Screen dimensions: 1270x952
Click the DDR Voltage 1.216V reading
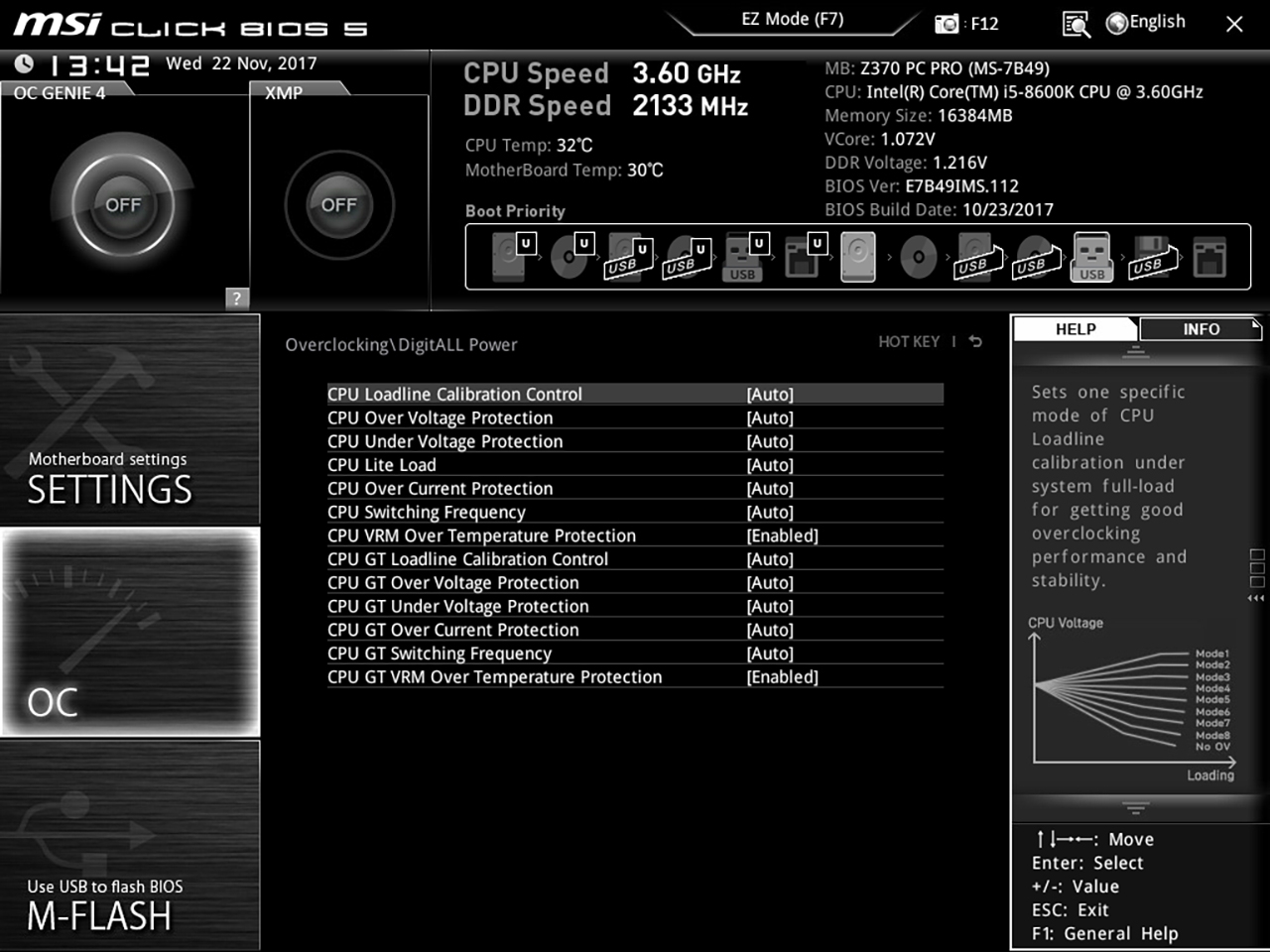coord(906,163)
